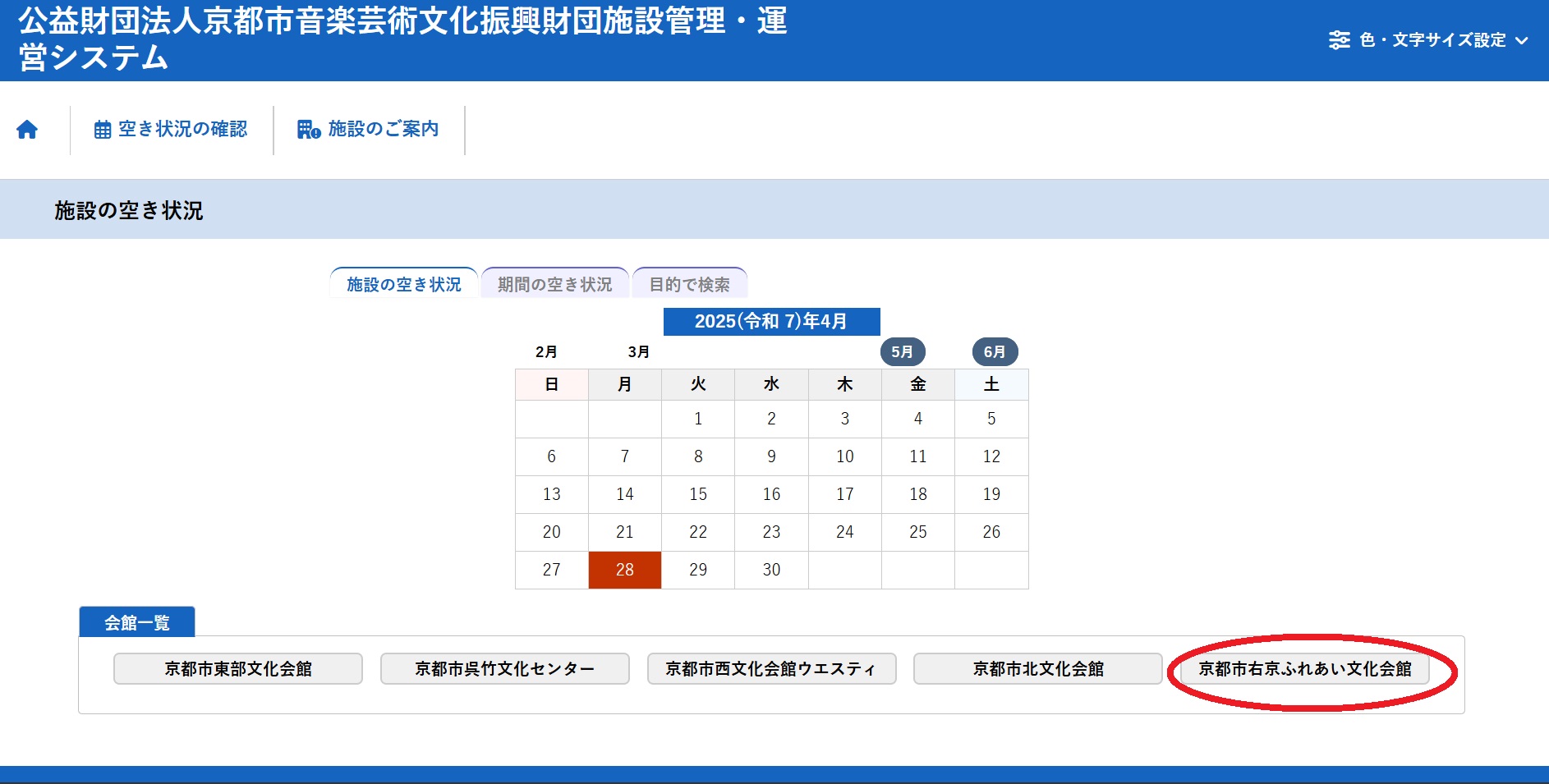Pick date 30 in the calendar
The image size is (1549, 784).
click(x=771, y=570)
